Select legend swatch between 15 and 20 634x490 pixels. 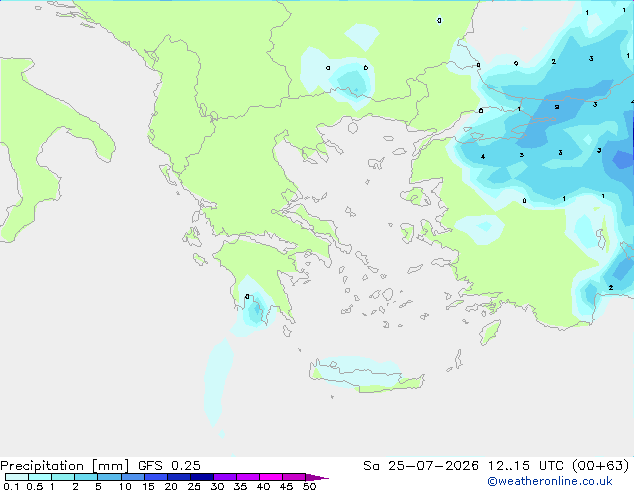(156, 477)
